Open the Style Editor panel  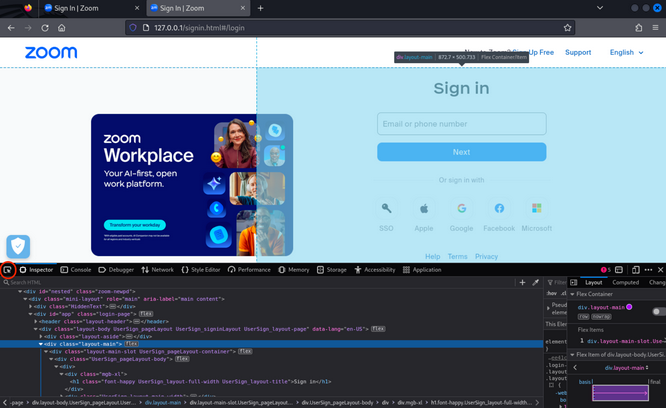click(x=201, y=270)
